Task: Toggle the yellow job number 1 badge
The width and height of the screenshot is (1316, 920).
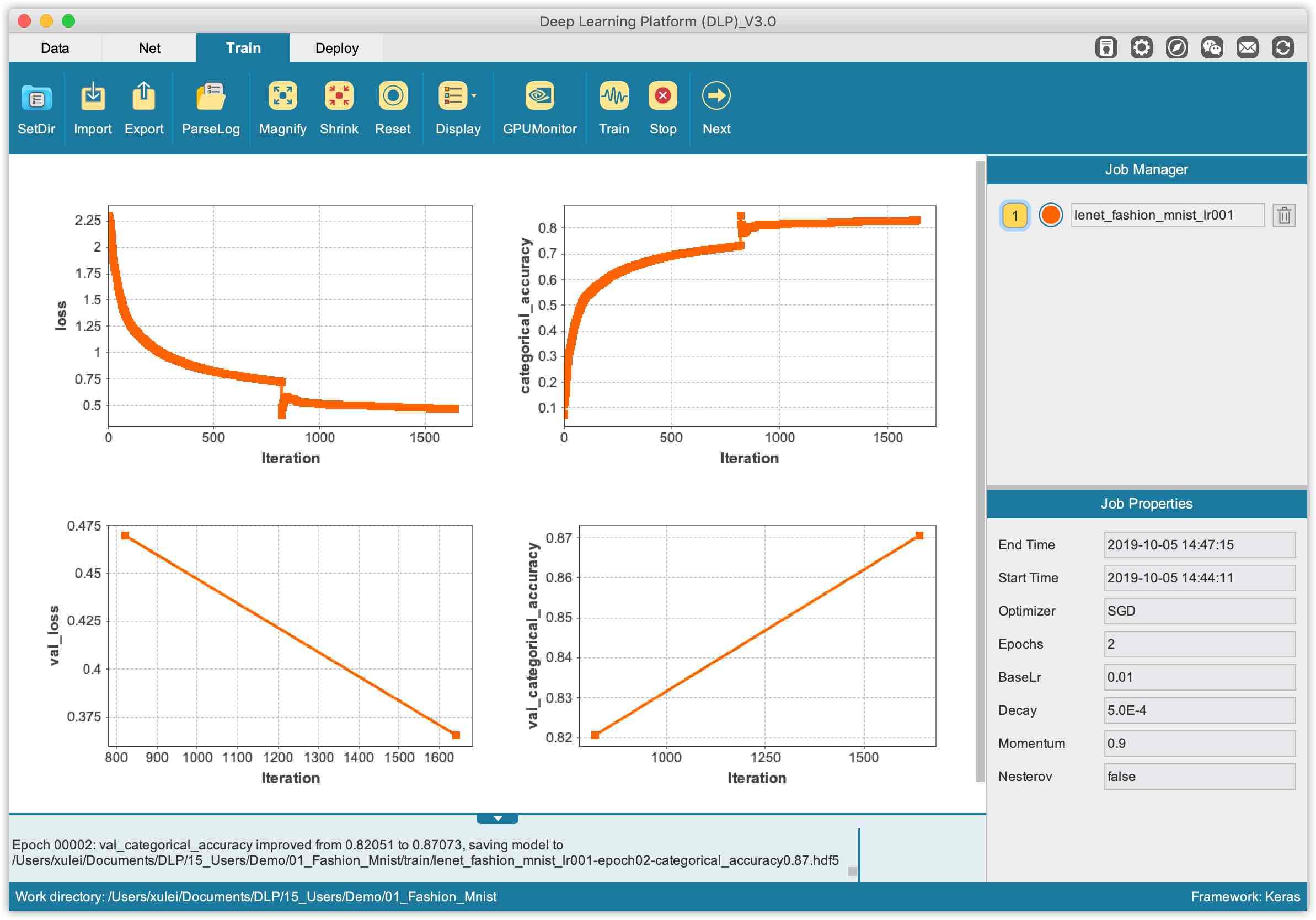Action: click(1014, 216)
